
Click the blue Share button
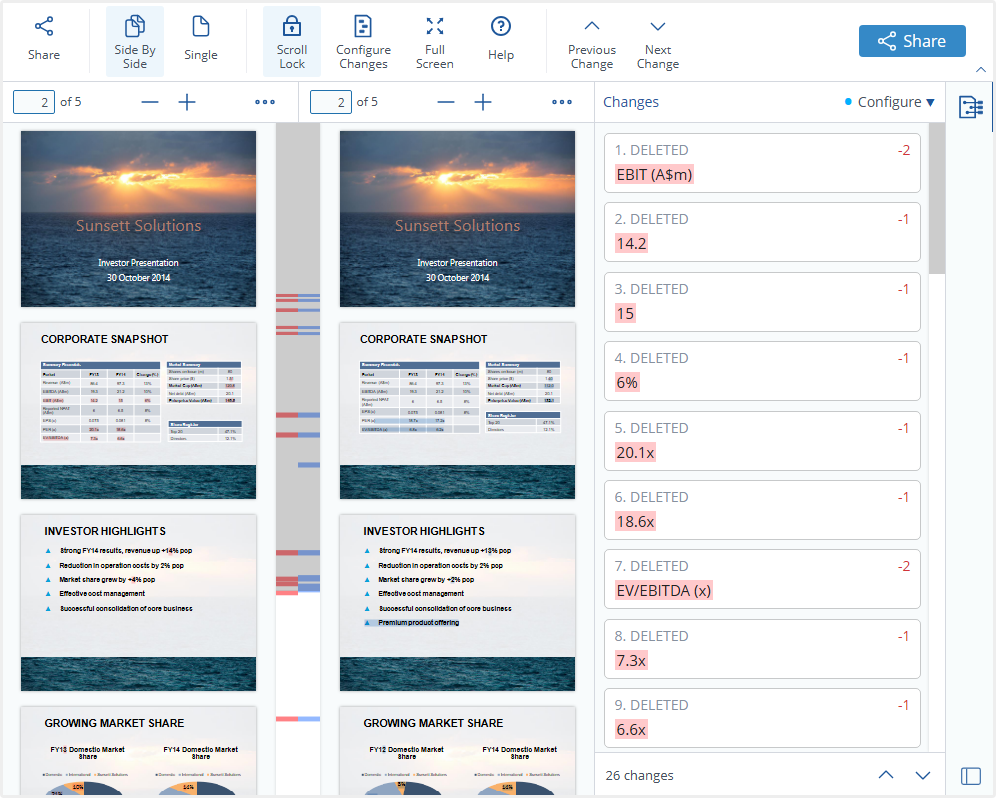click(912, 41)
